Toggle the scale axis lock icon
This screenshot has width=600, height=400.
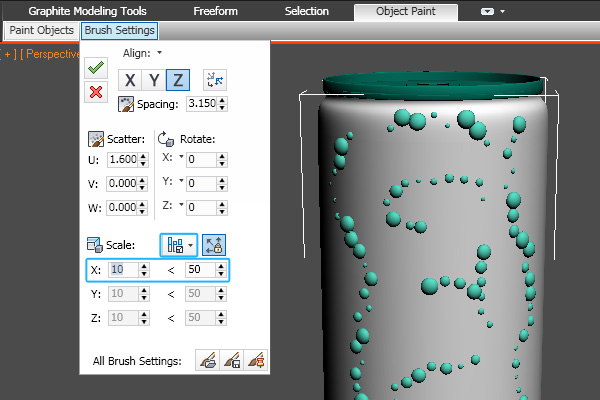pos(214,245)
